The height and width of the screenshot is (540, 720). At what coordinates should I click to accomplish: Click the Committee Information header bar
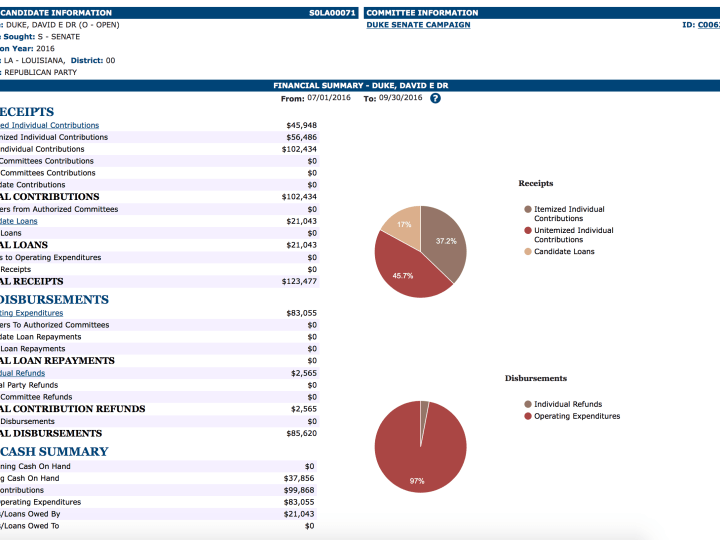[x=540, y=13]
